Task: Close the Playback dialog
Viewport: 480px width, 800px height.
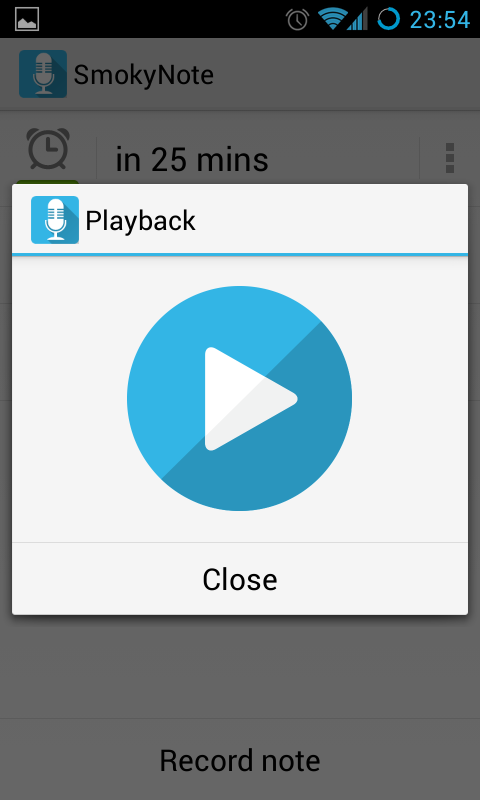Action: click(240, 579)
